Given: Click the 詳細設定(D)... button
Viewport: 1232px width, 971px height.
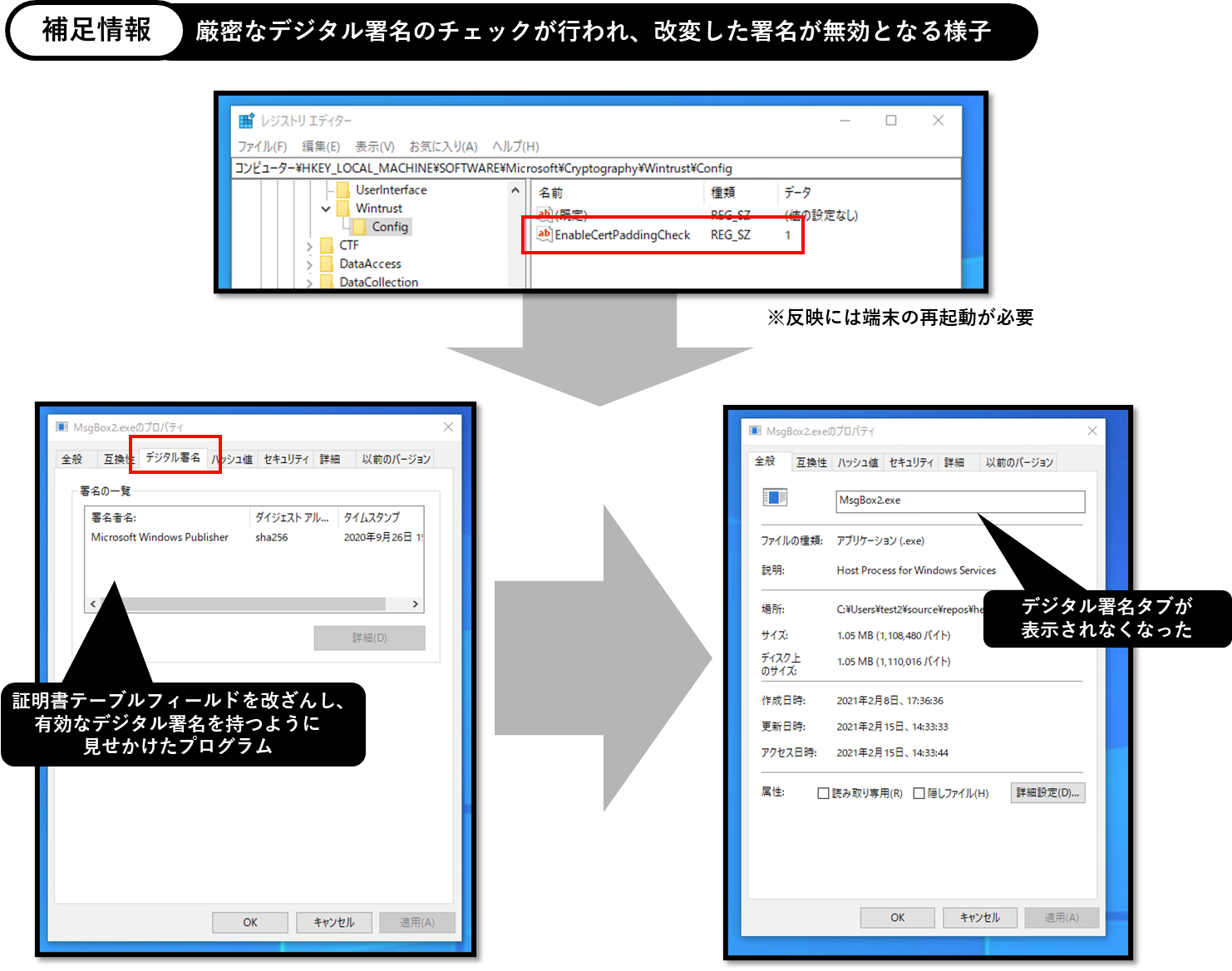Looking at the screenshot, I should (x=1047, y=793).
